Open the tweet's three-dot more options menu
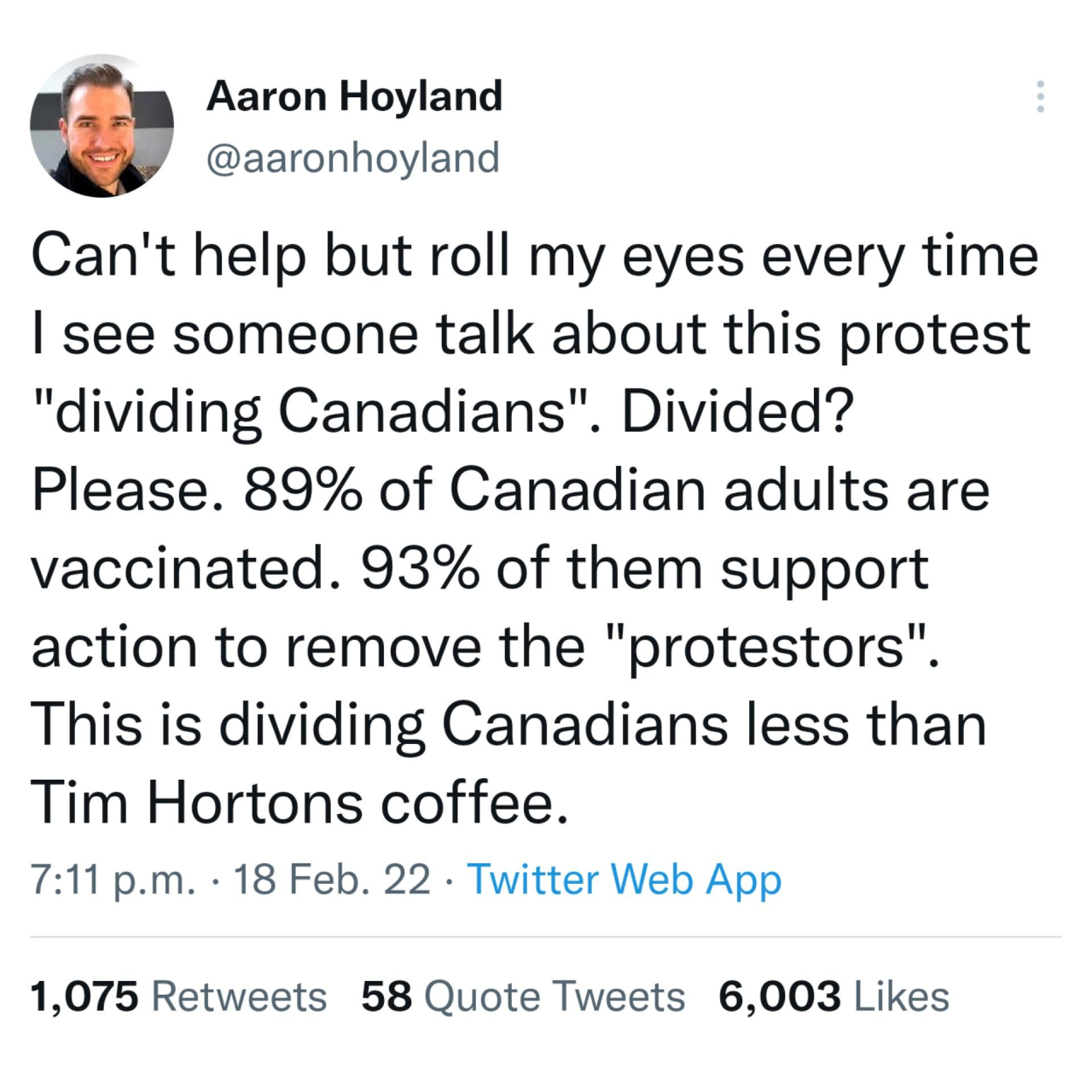The image size is (1092, 1092). (1040, 97)
